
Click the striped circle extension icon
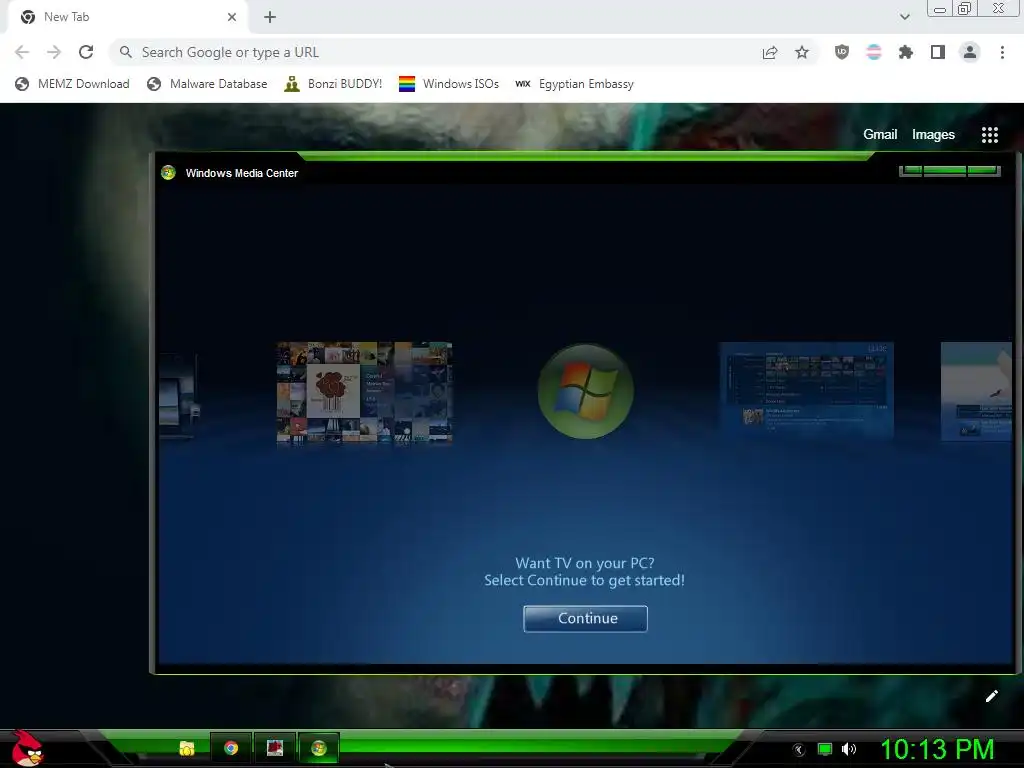pyautogui.click(x=874, y=52)
